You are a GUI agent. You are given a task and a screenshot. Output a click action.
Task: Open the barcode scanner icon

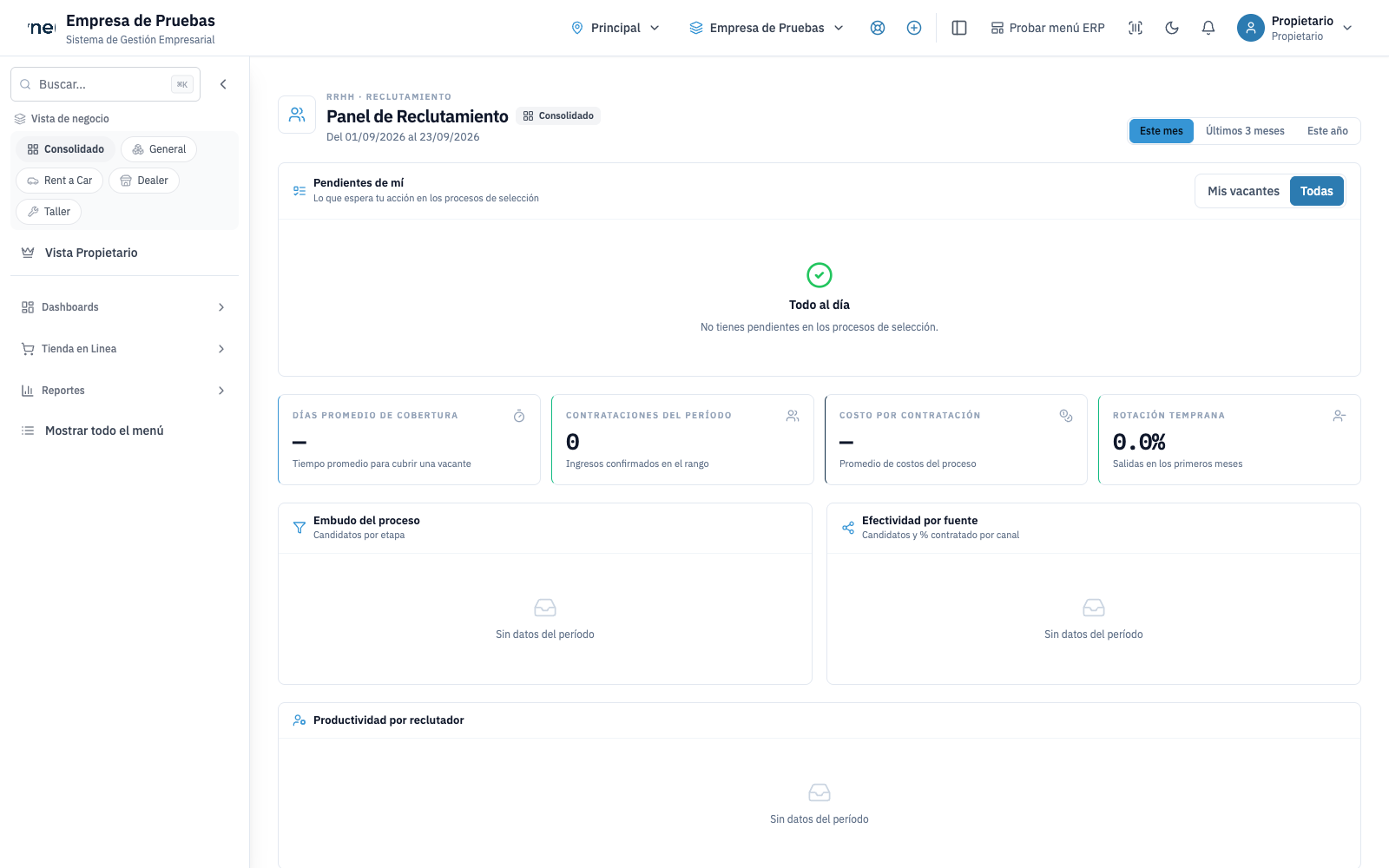[x=1136, y=28]
